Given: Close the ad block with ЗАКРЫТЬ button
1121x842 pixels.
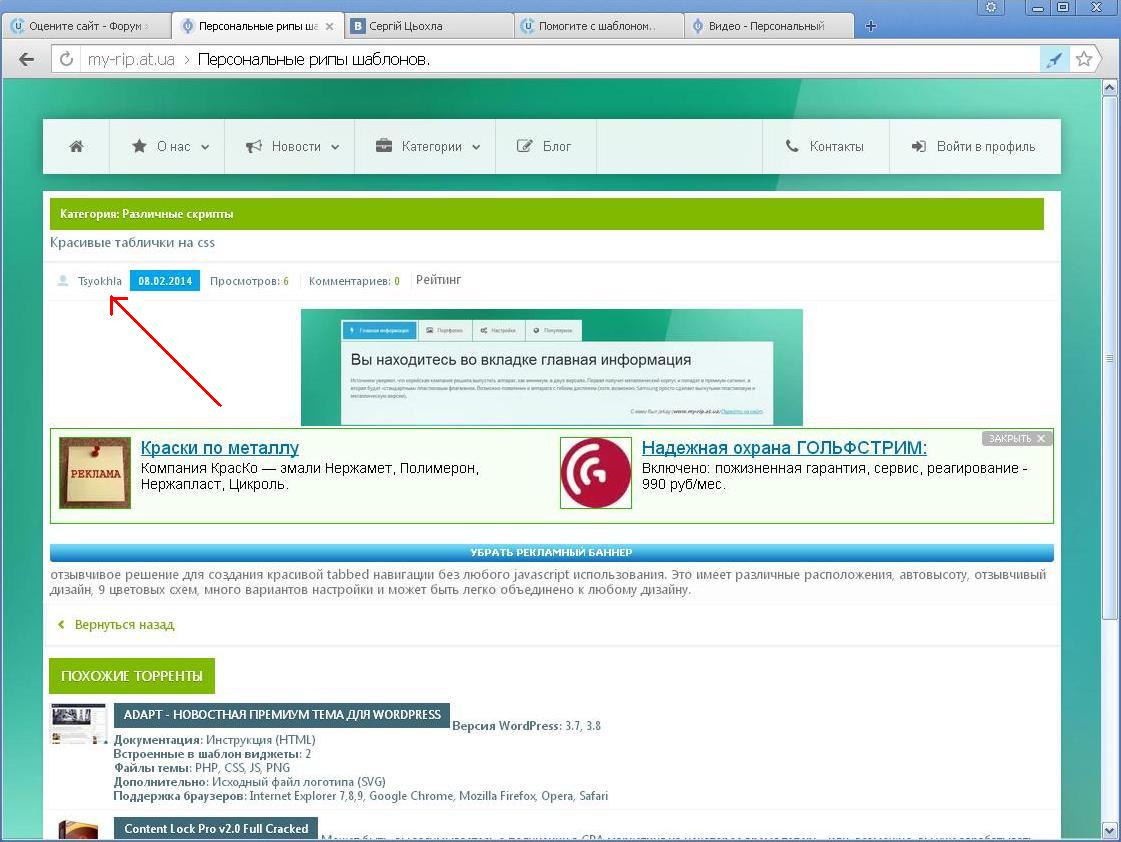Looking at the screenshot, I should point(1017,438).
